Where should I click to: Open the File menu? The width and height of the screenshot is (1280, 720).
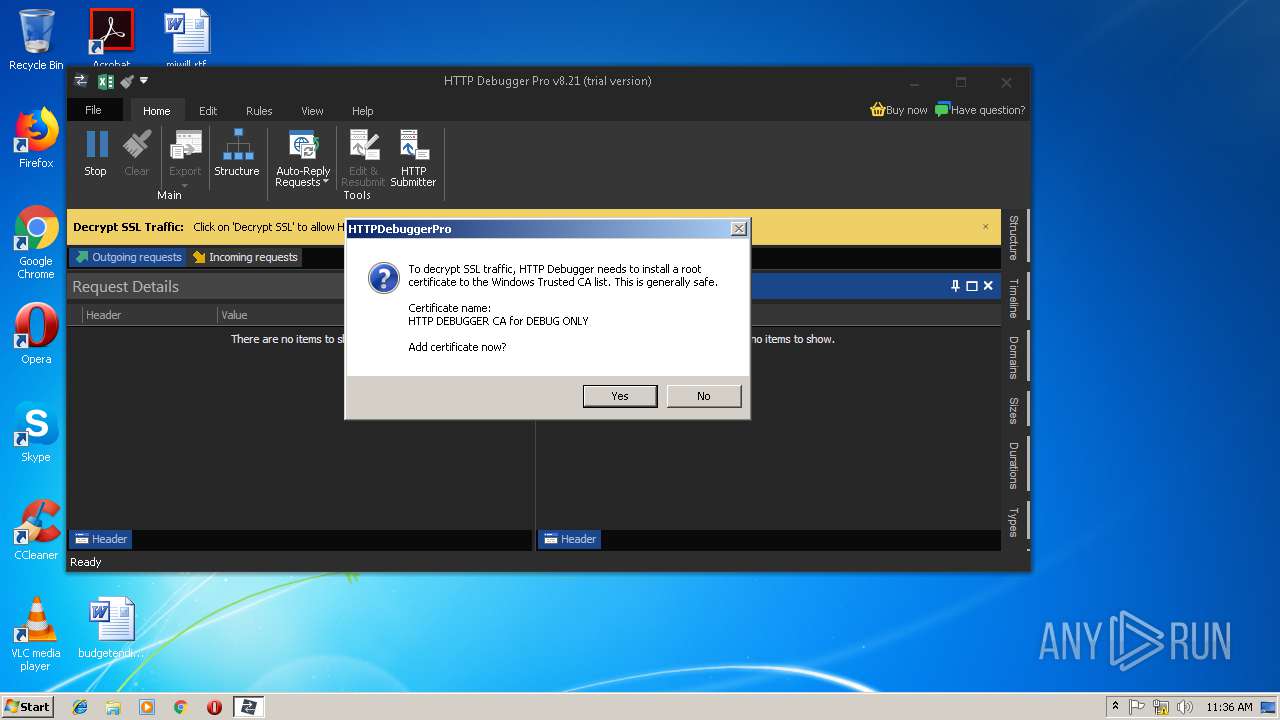[93, 110]
